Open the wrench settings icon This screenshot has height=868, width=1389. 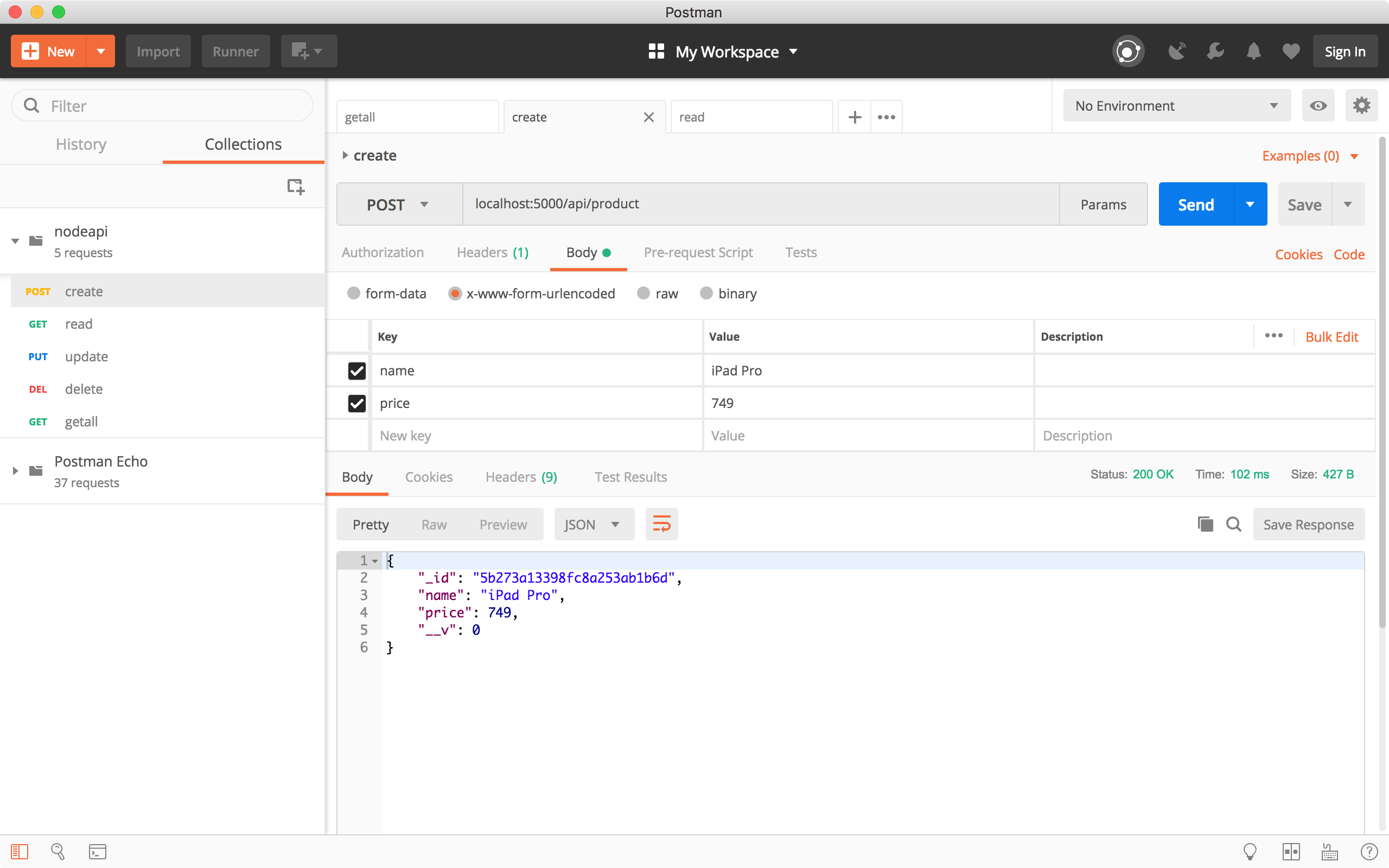1214,52
